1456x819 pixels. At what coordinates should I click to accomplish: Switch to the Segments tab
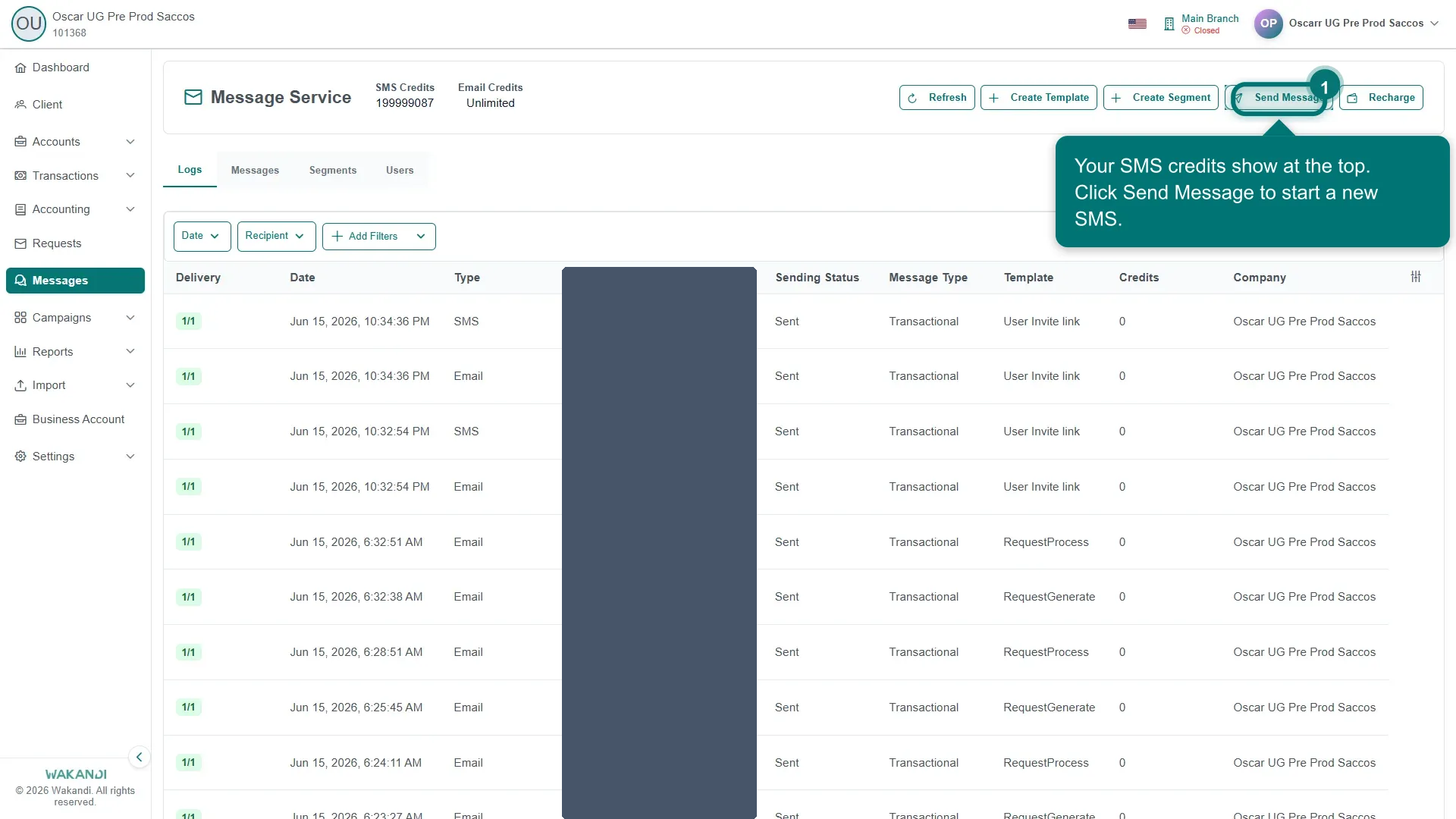tap(333, 171)
